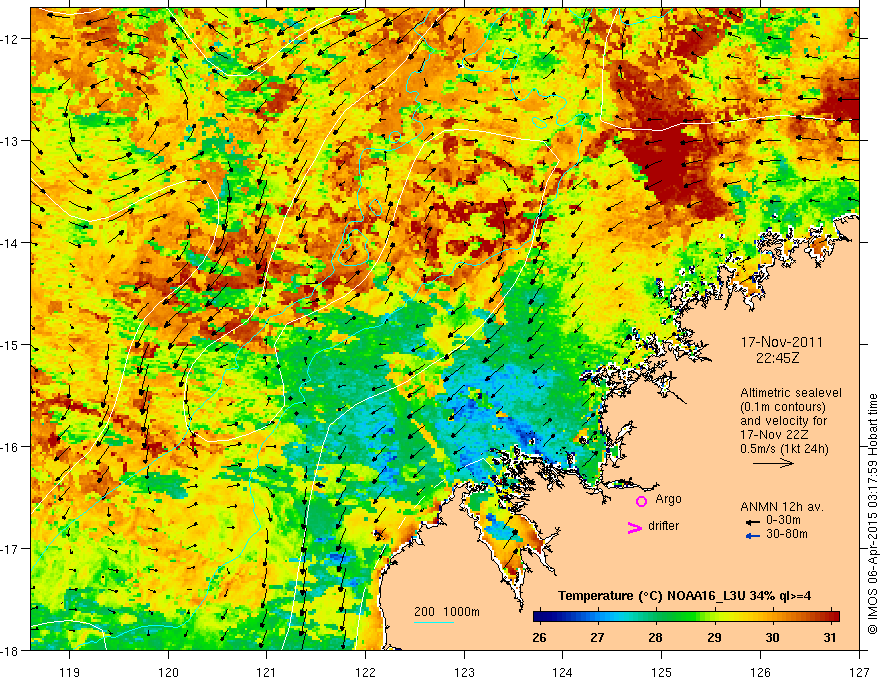Click the 17-Nov-2011 date label
Screen dimensions: 880x680
pyautogui.click(x=782, y=342)
